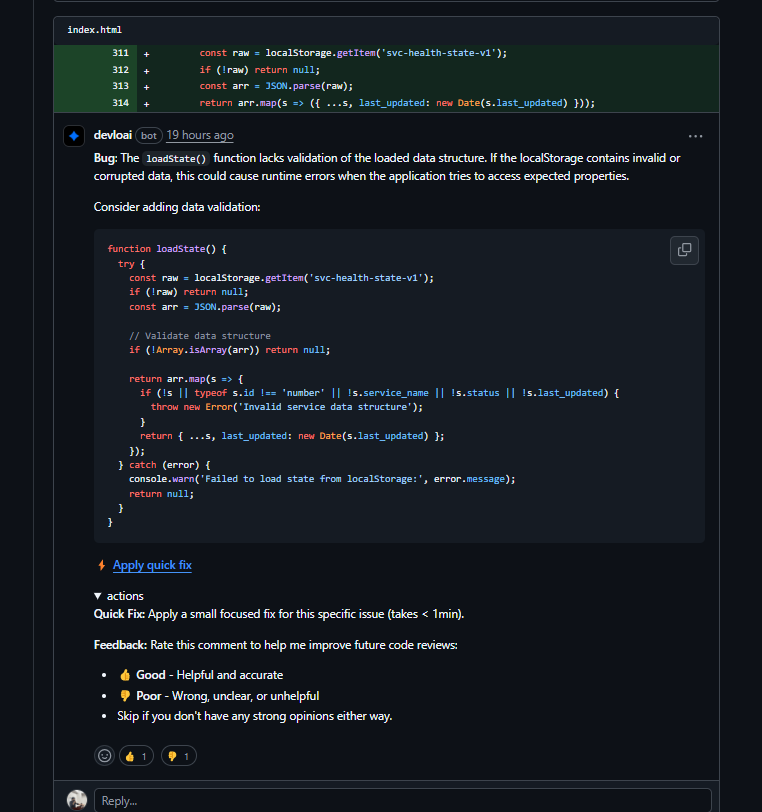The image size is (762, 812).
Task: Click the bot badge next to devloai
Action: pos(149,135)
